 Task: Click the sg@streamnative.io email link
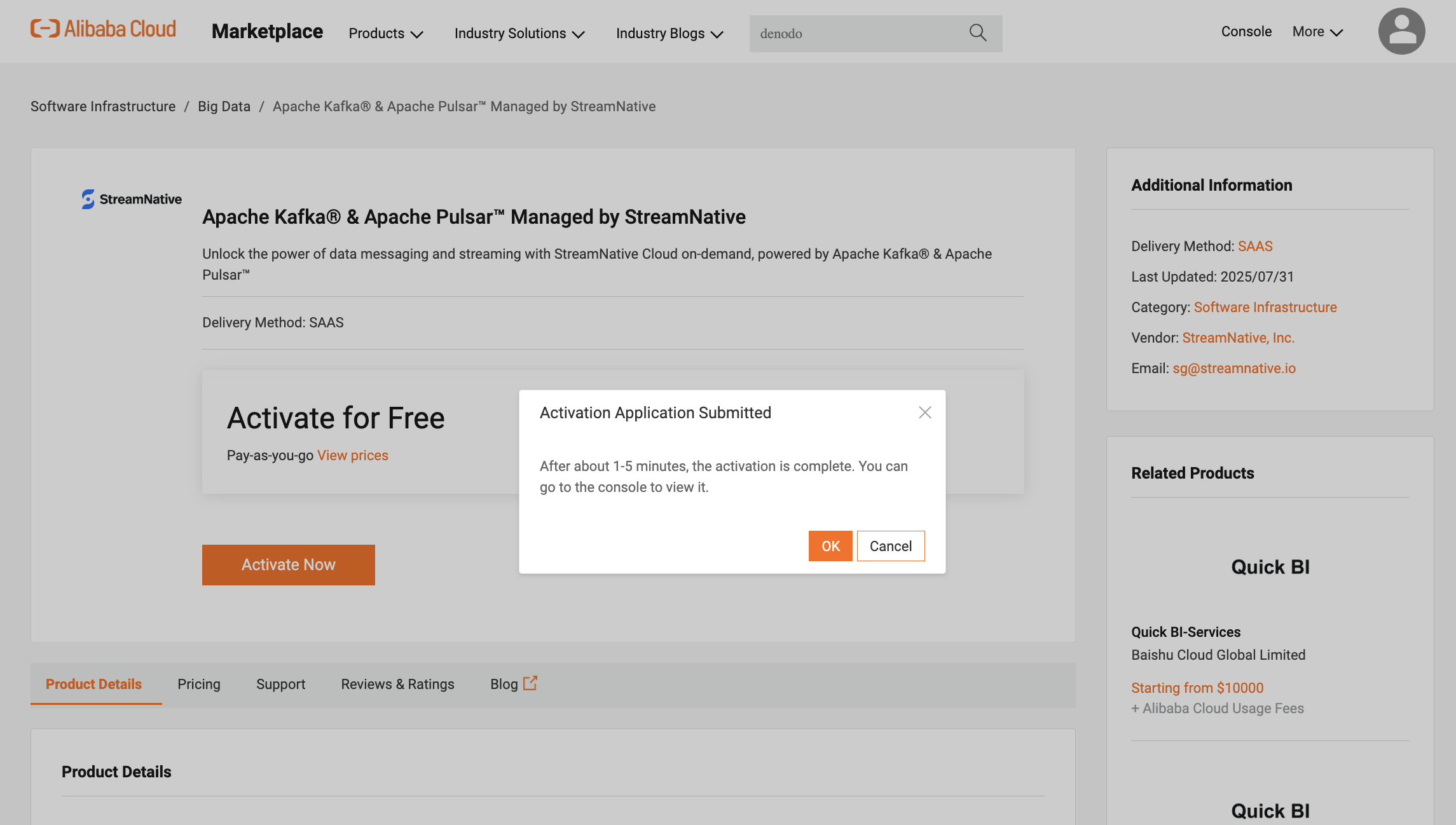click(x=1234, y=368)
